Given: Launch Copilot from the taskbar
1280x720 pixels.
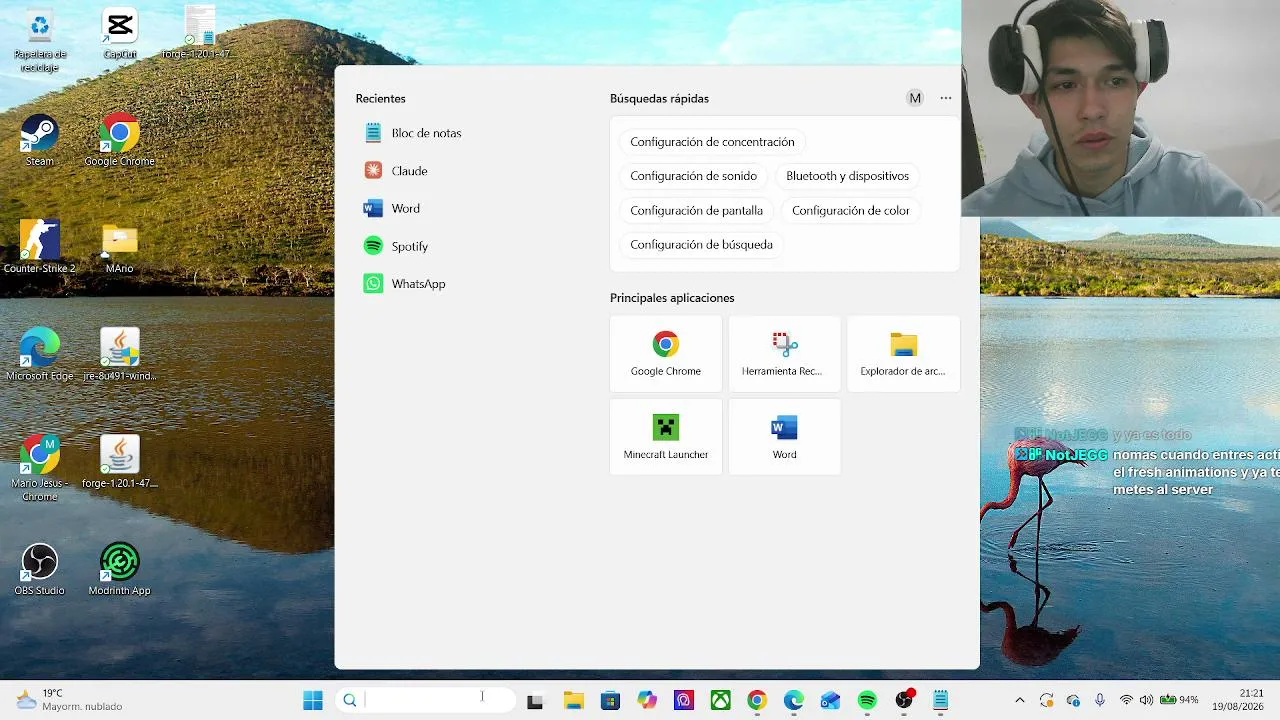Looking at the screenshot, I should click(647, 700).
